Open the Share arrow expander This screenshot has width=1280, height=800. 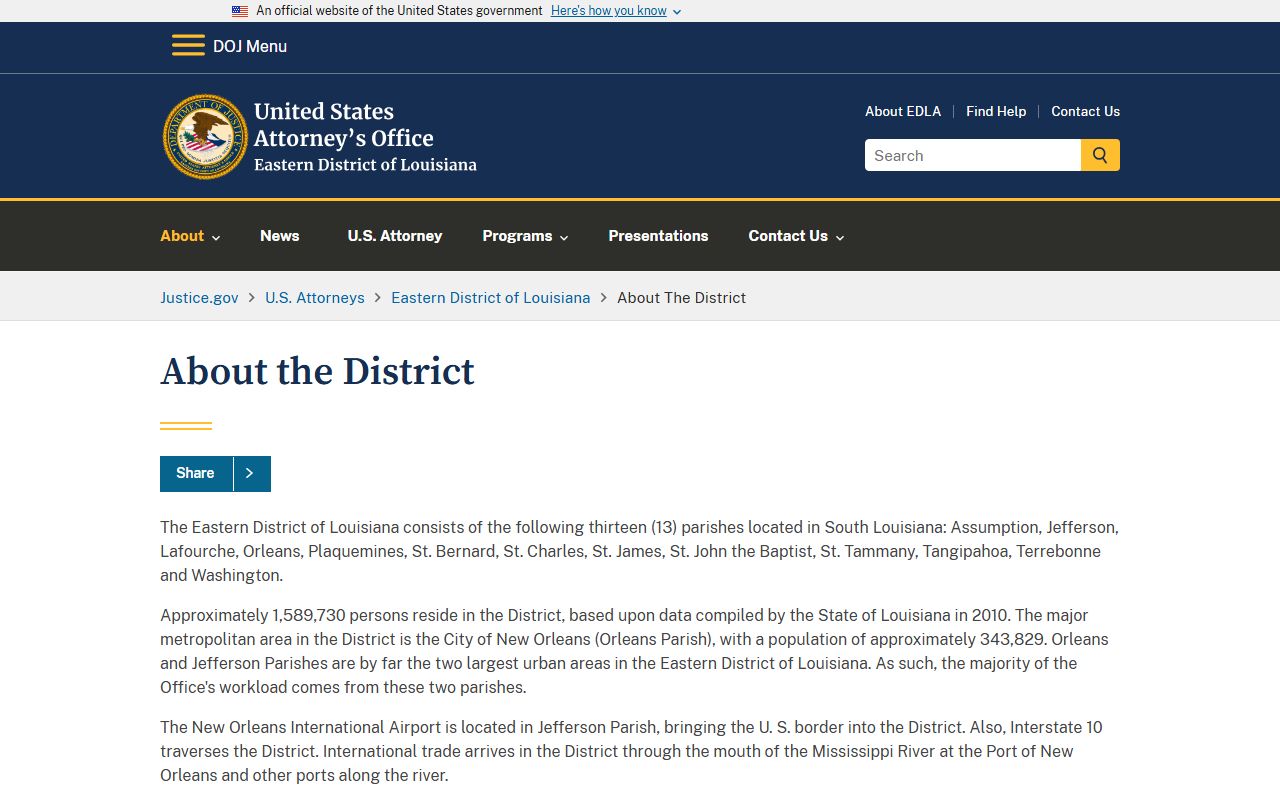[x=251, y=474]
